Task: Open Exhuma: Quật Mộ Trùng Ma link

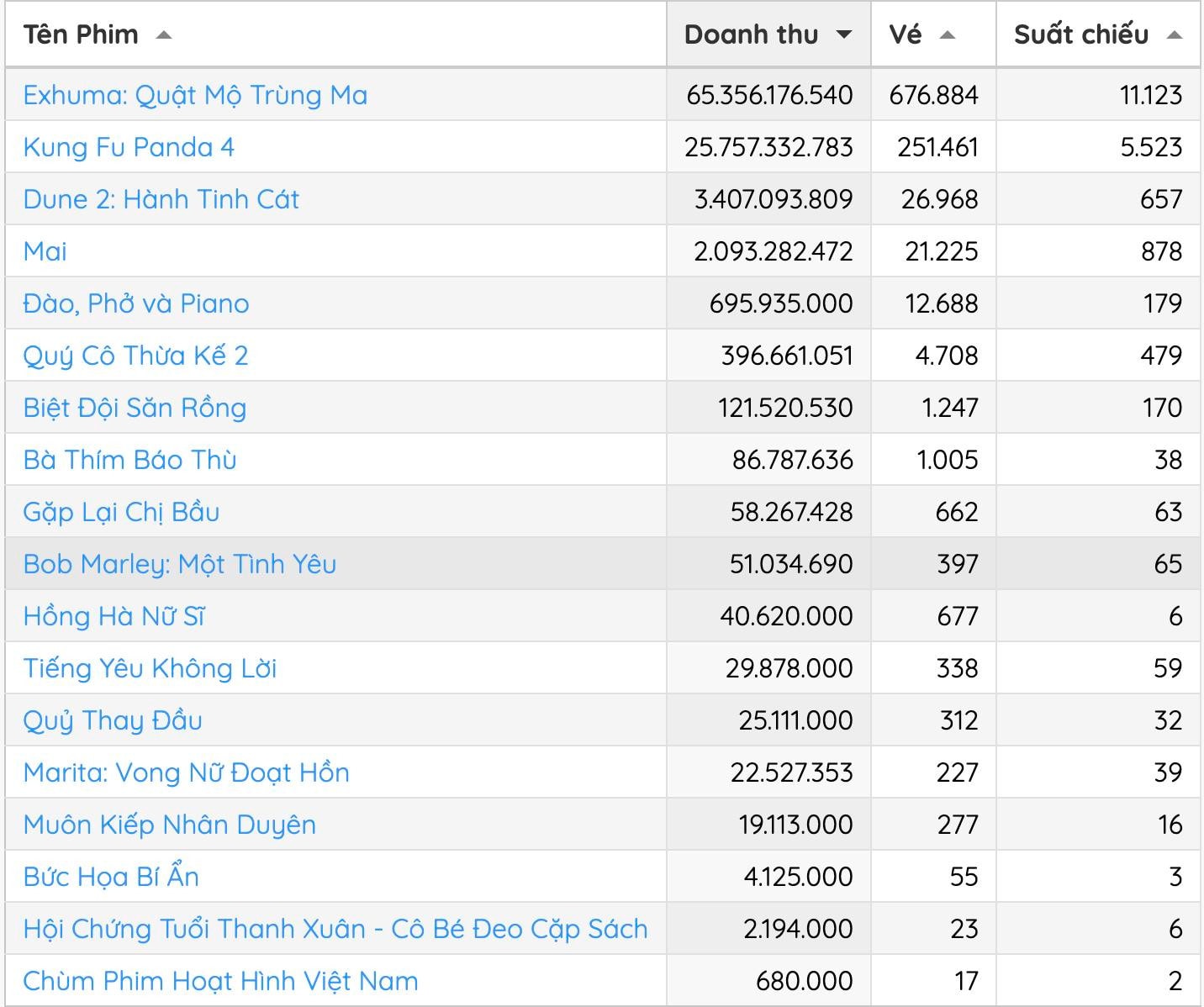Action: [195, 95]
